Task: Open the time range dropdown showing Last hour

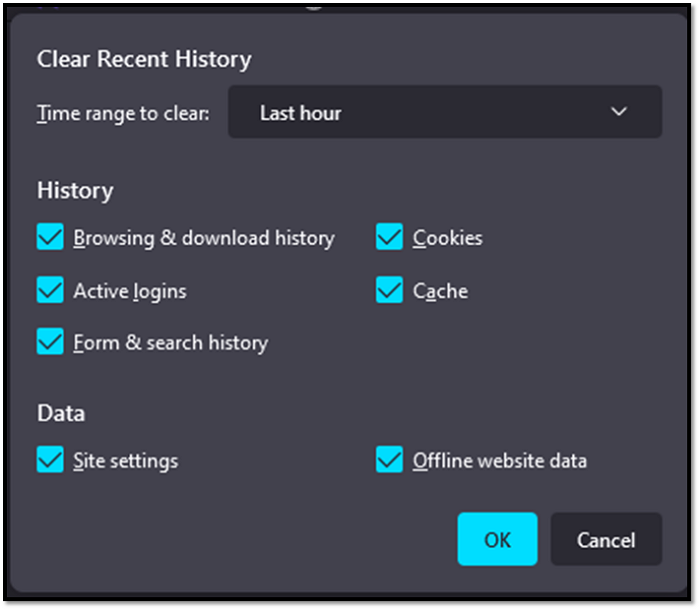Action: pyautogui.click(x=444, y=112)
